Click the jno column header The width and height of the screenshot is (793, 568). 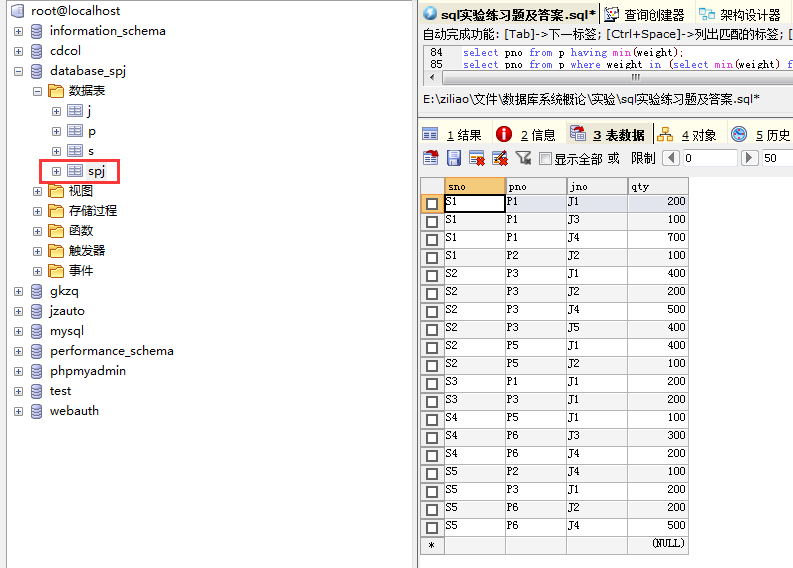click(x=597, y=187)
